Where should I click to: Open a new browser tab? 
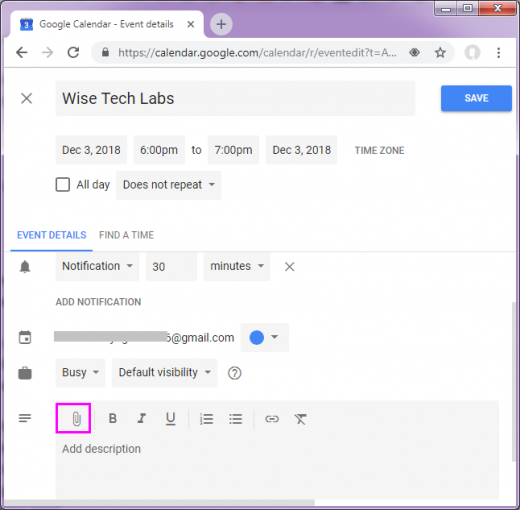point(221,24)
